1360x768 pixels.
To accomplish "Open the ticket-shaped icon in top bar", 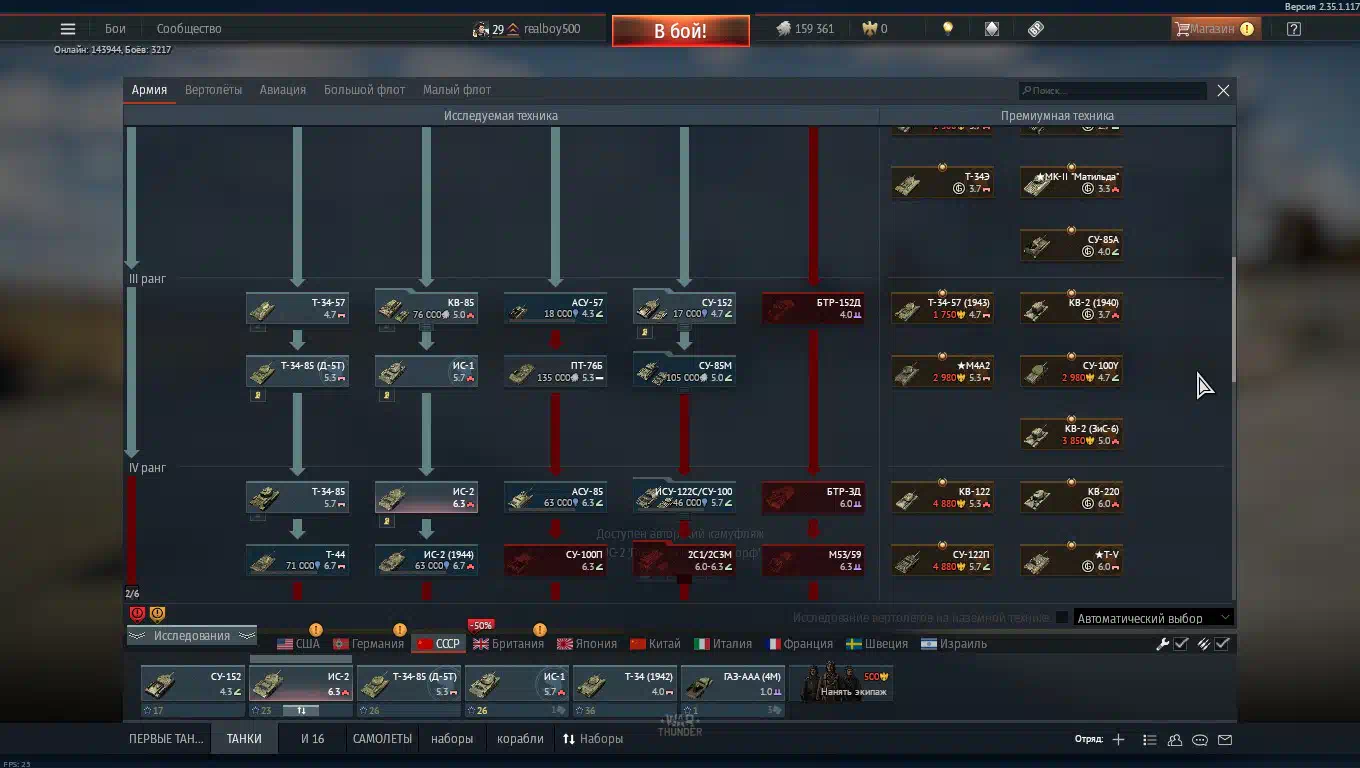I will click(1036, 29).
